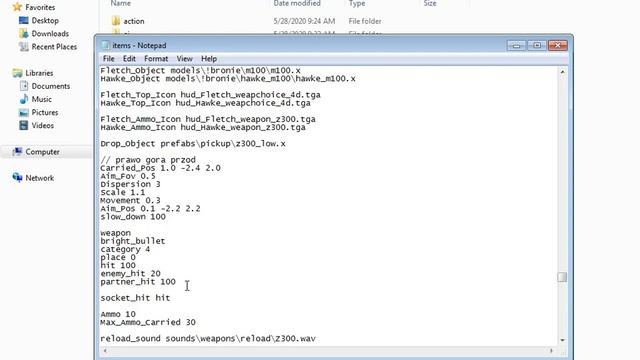The width and height of the screenshot is (640, 360).
Task: Click the vertical scrollbar up arrow
Action: [562, 72]
